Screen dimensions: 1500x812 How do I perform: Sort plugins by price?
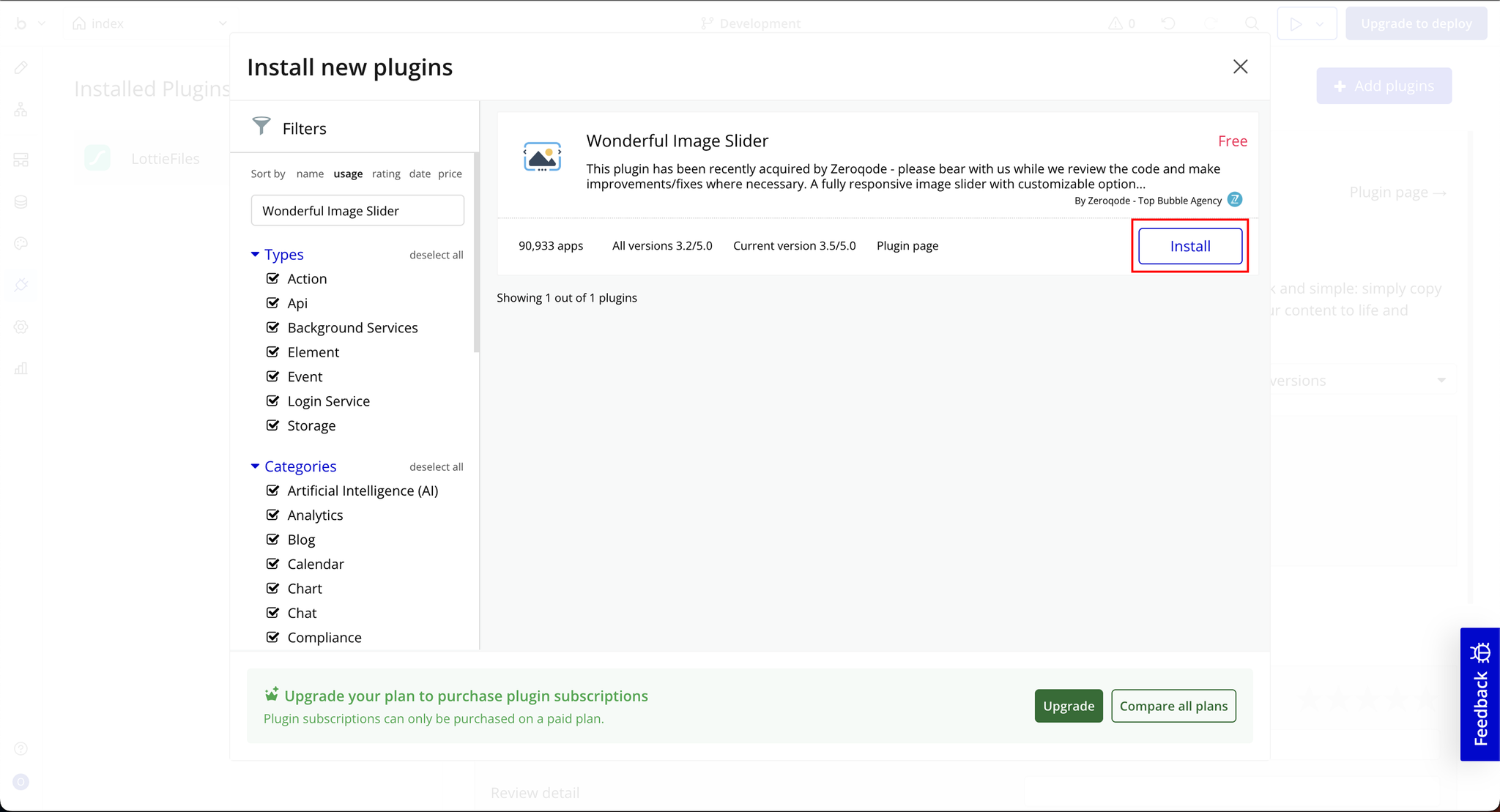click(450, 174)
